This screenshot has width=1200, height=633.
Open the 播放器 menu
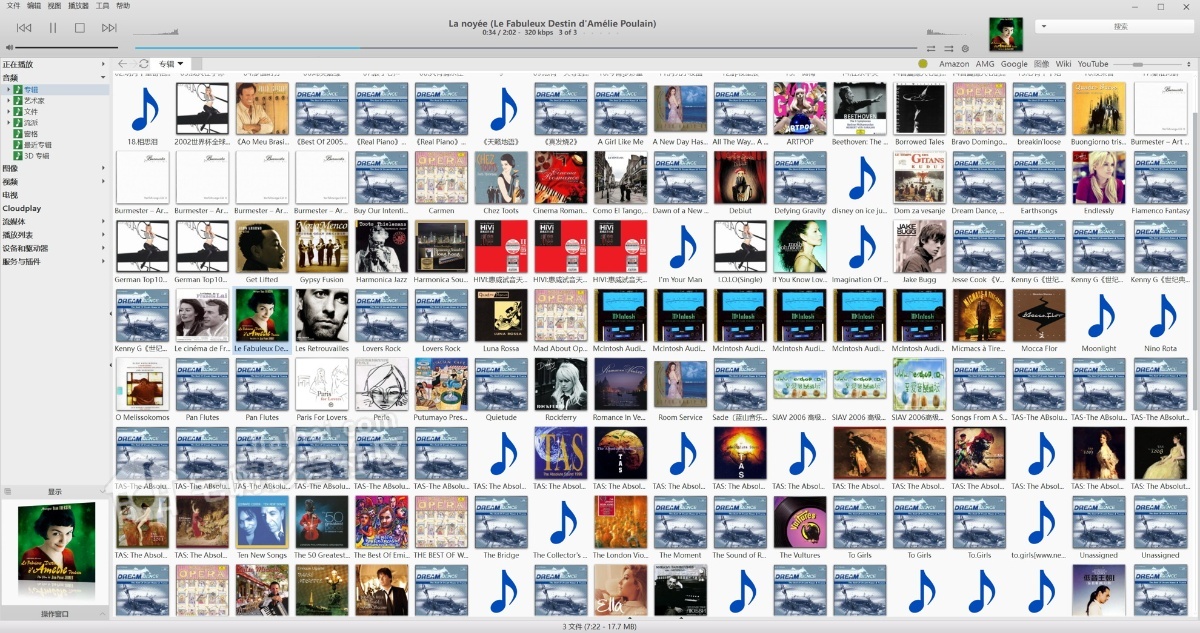78,5
